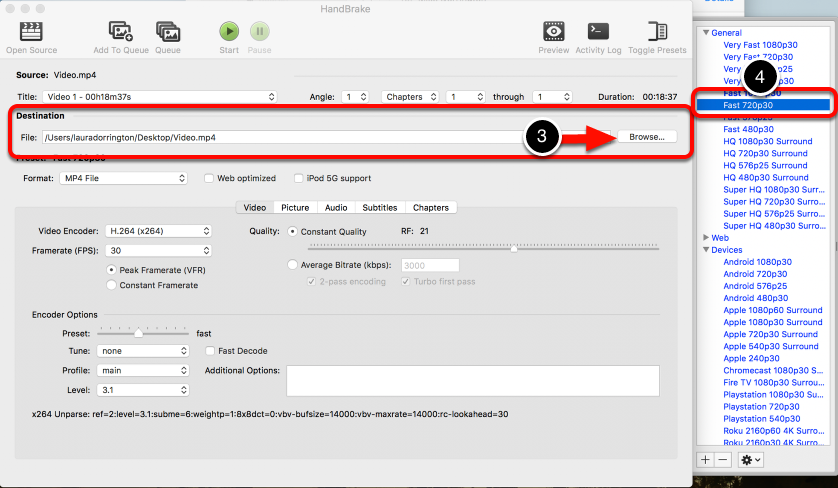Select the Constant Quality radio button

(x=292, y=231)
